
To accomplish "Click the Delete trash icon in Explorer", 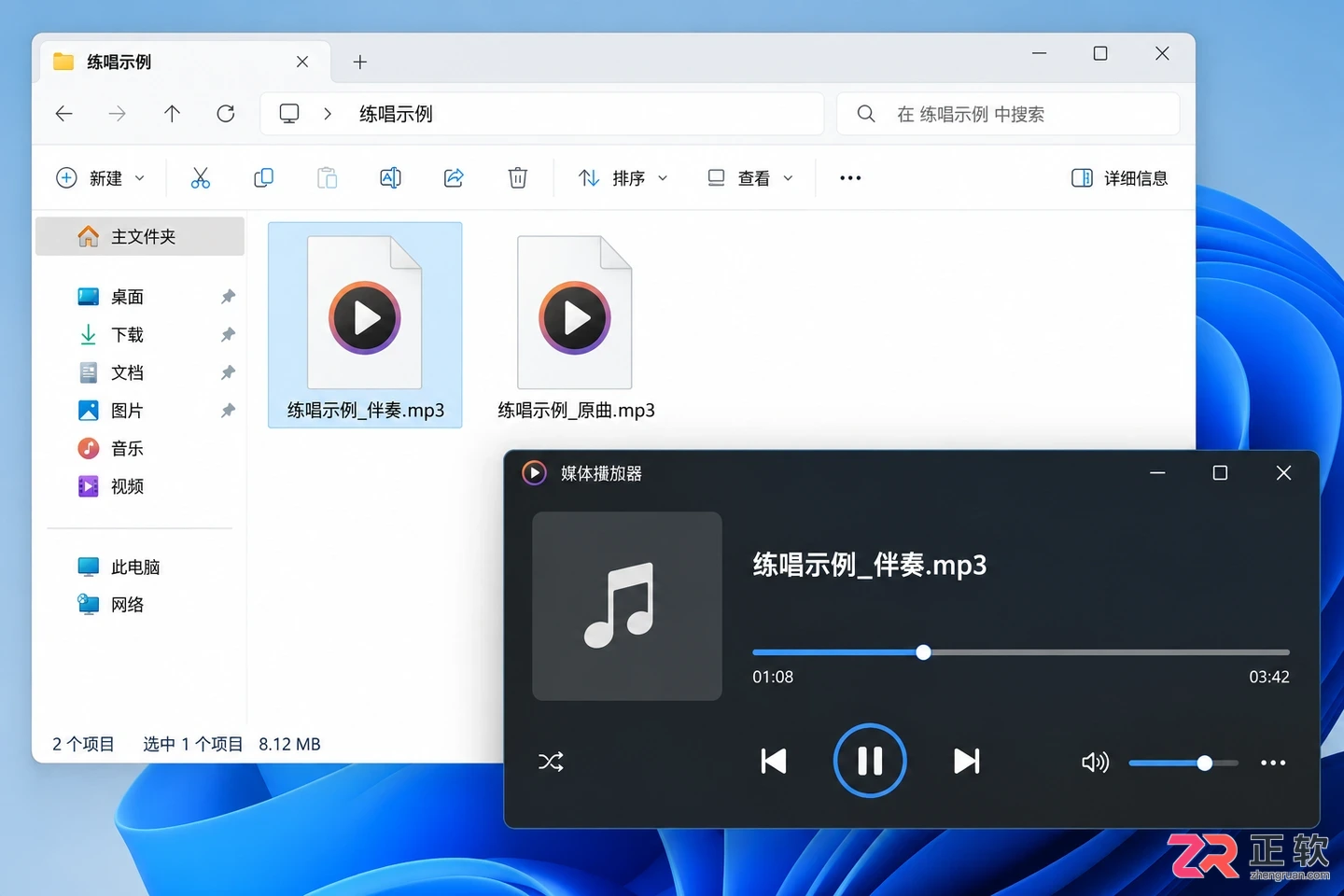I will (517, 177).
